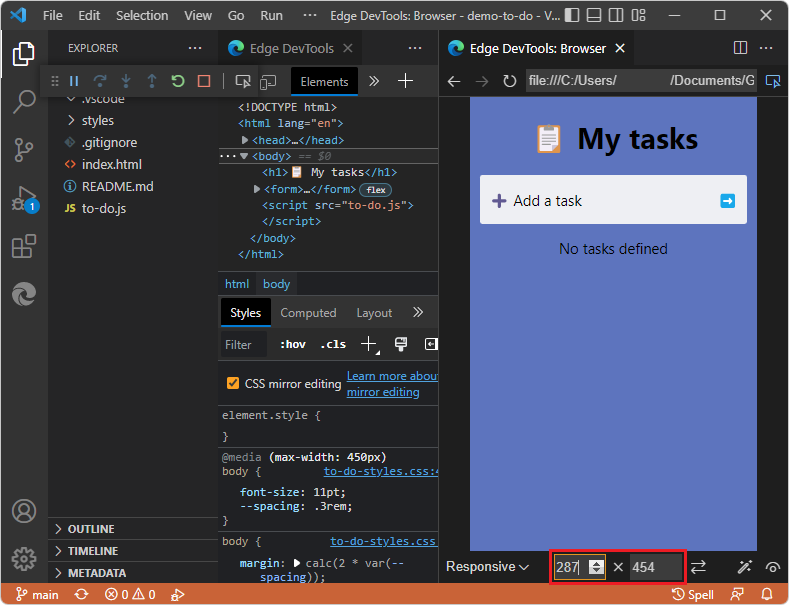The height and width of the screenshot is (605, 789).
Task: Open the Source Control view in activity bar
Action: pyautogui.click(x=24, y=150)
